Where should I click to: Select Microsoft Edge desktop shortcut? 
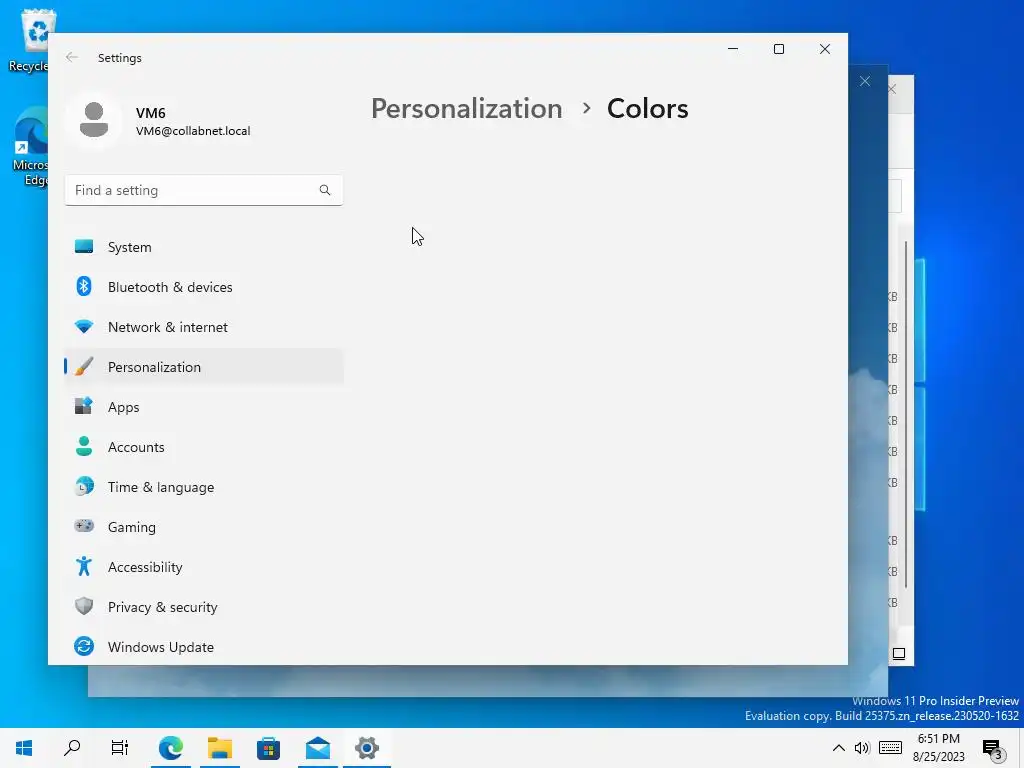tap(29, 147)
